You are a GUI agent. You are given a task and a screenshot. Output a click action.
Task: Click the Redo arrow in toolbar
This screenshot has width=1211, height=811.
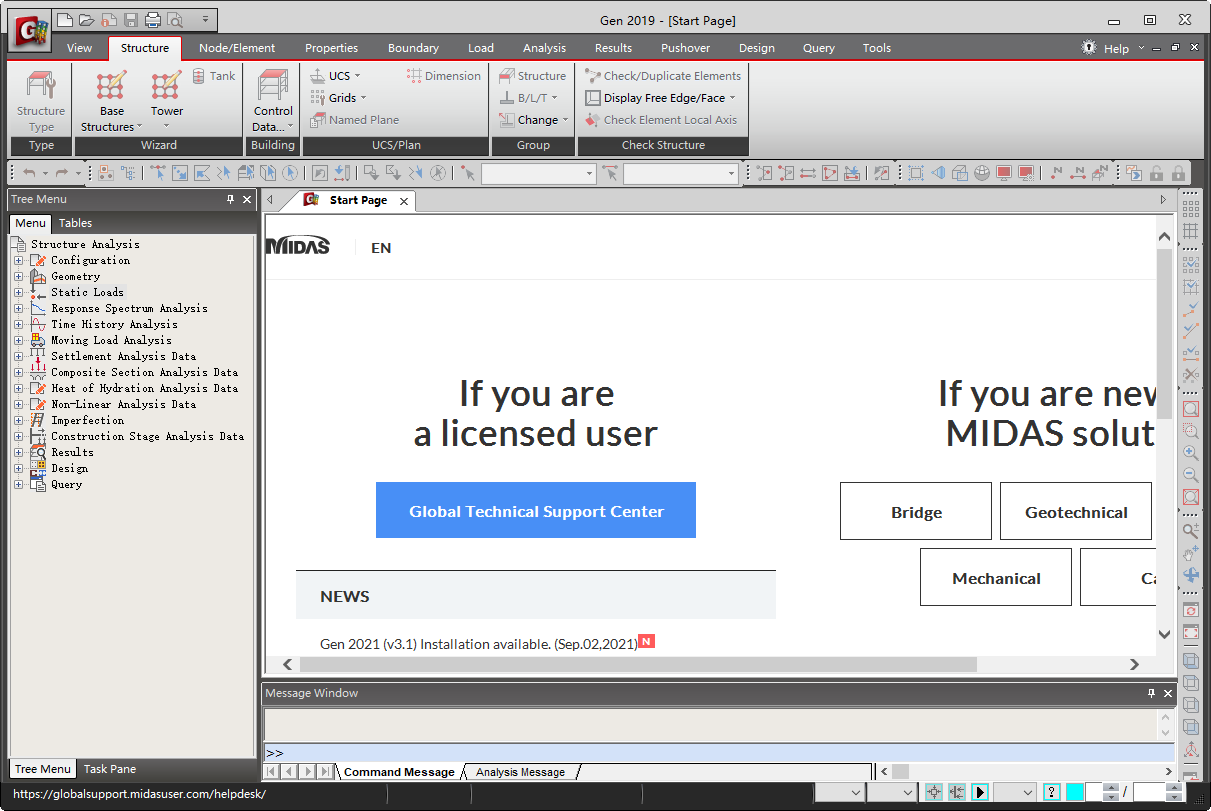(62, 173)
